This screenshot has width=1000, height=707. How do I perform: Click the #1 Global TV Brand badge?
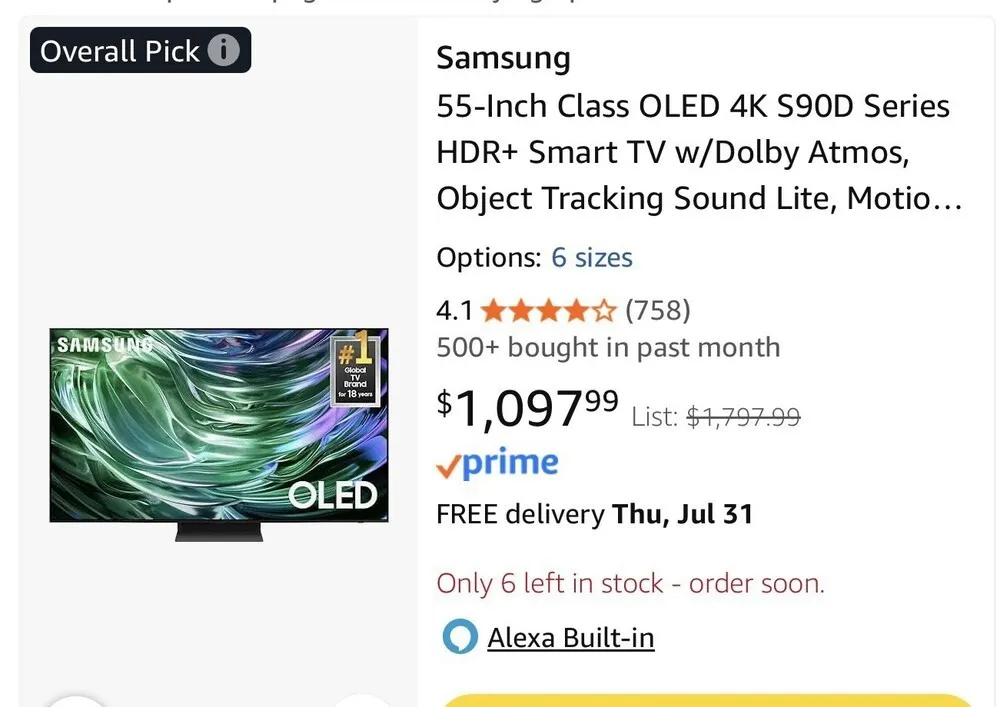(x=355, y=370)
